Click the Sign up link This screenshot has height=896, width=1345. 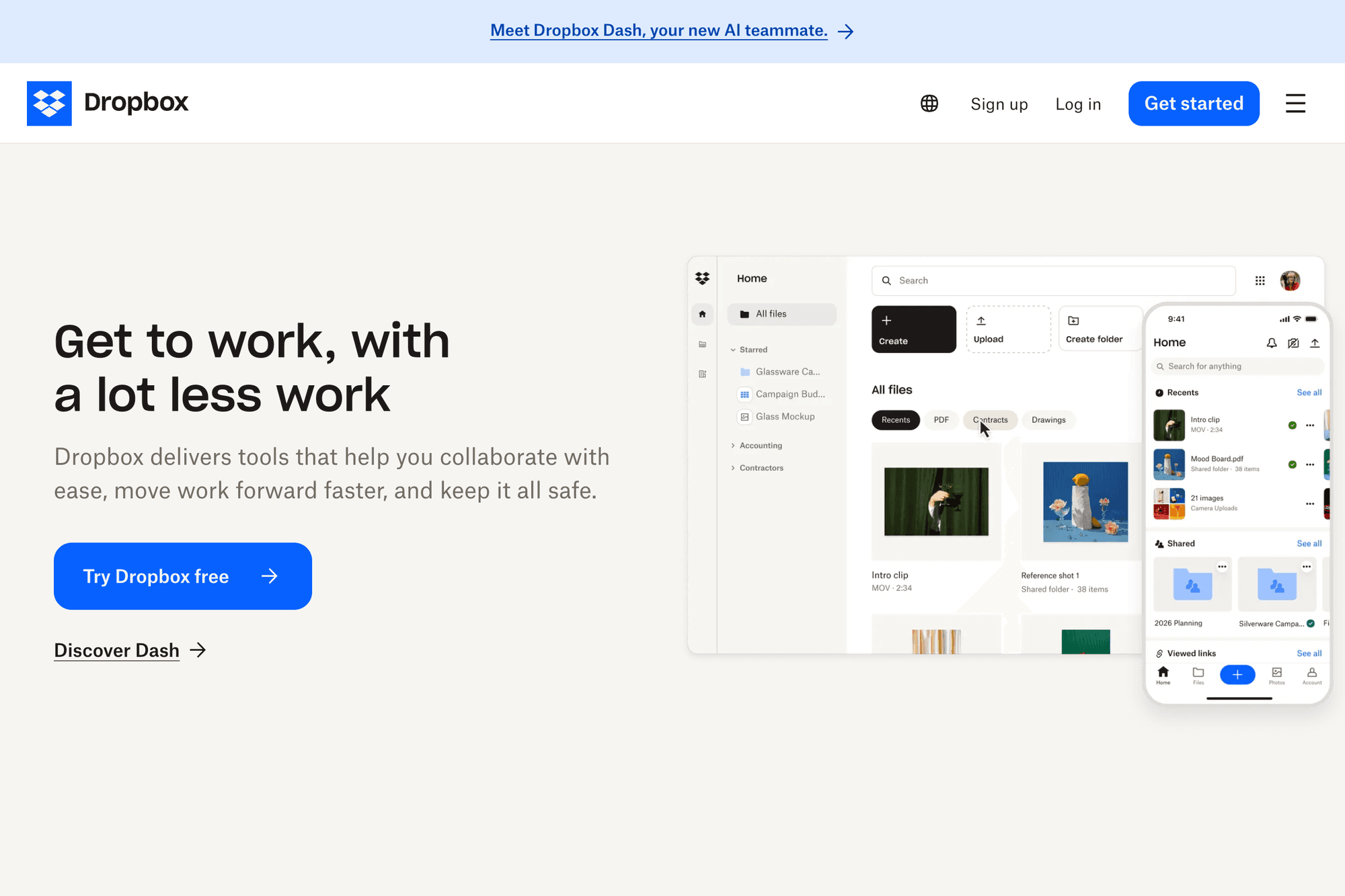pos(999,104)
